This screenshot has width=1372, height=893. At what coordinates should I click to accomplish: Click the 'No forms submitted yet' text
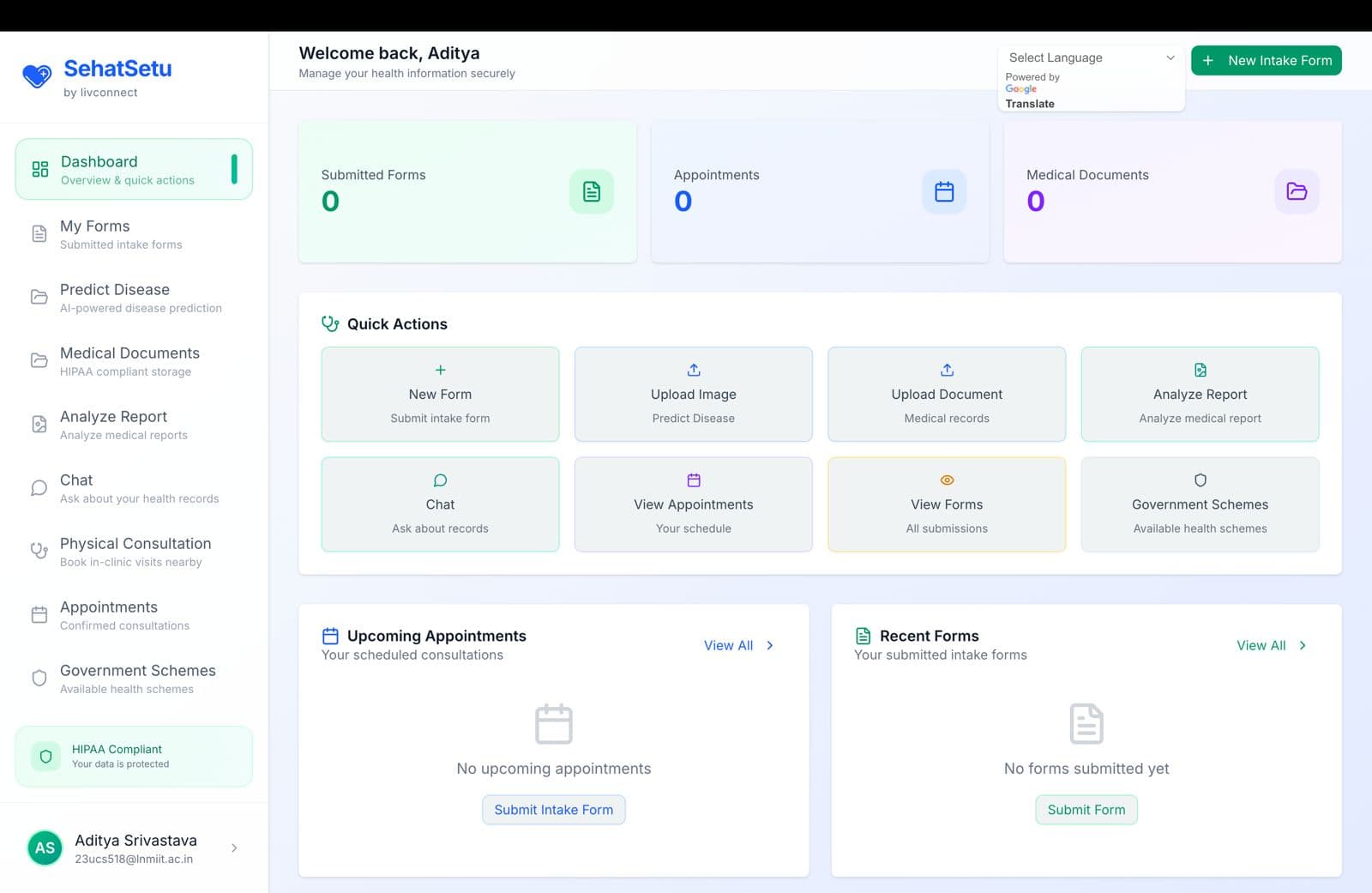[1086, 769]
